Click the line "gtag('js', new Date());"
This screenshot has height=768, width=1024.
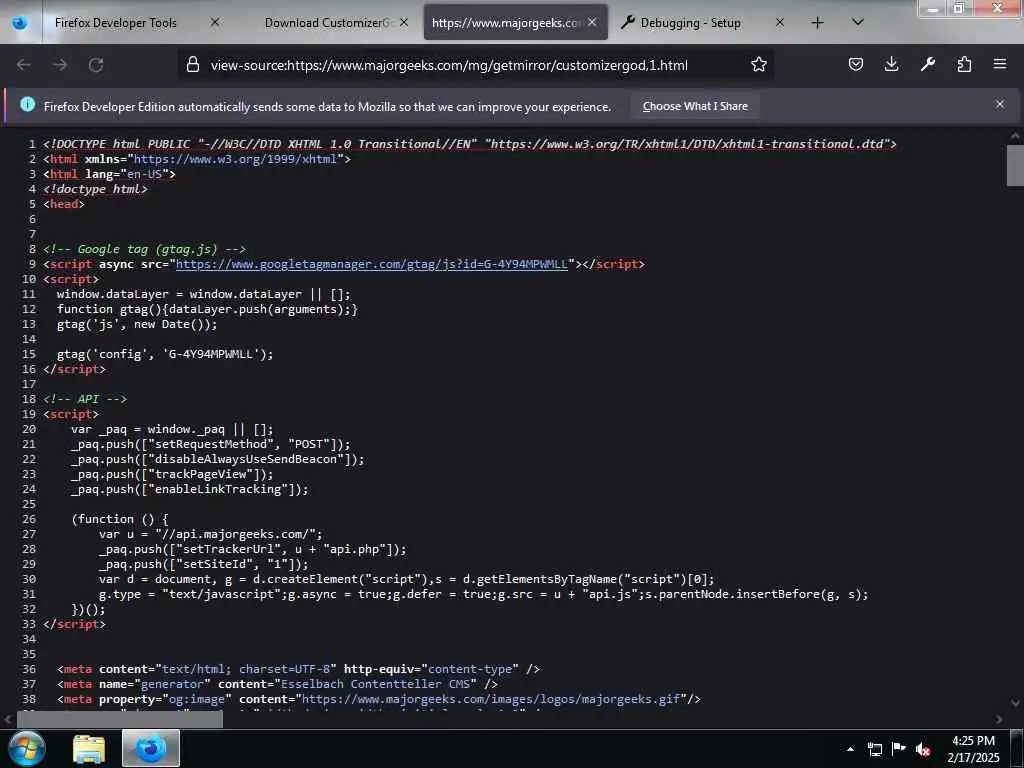[136, 324]
